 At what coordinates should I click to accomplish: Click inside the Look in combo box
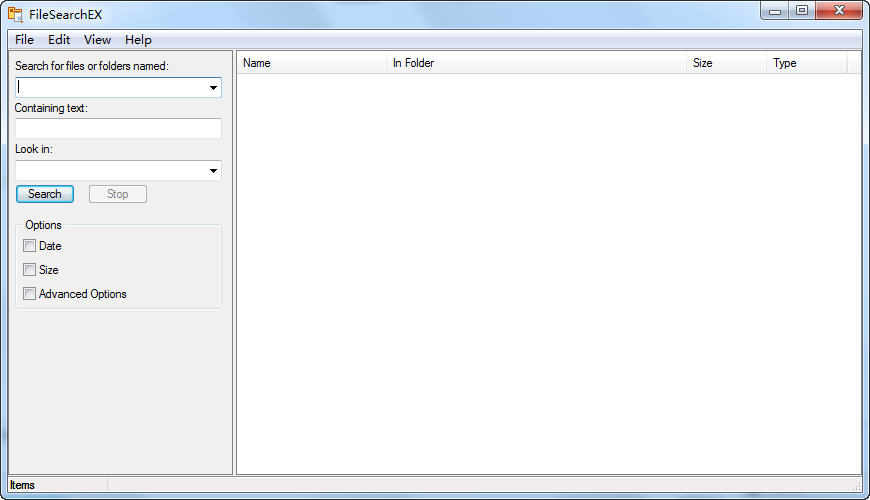[x=110, y=171]
